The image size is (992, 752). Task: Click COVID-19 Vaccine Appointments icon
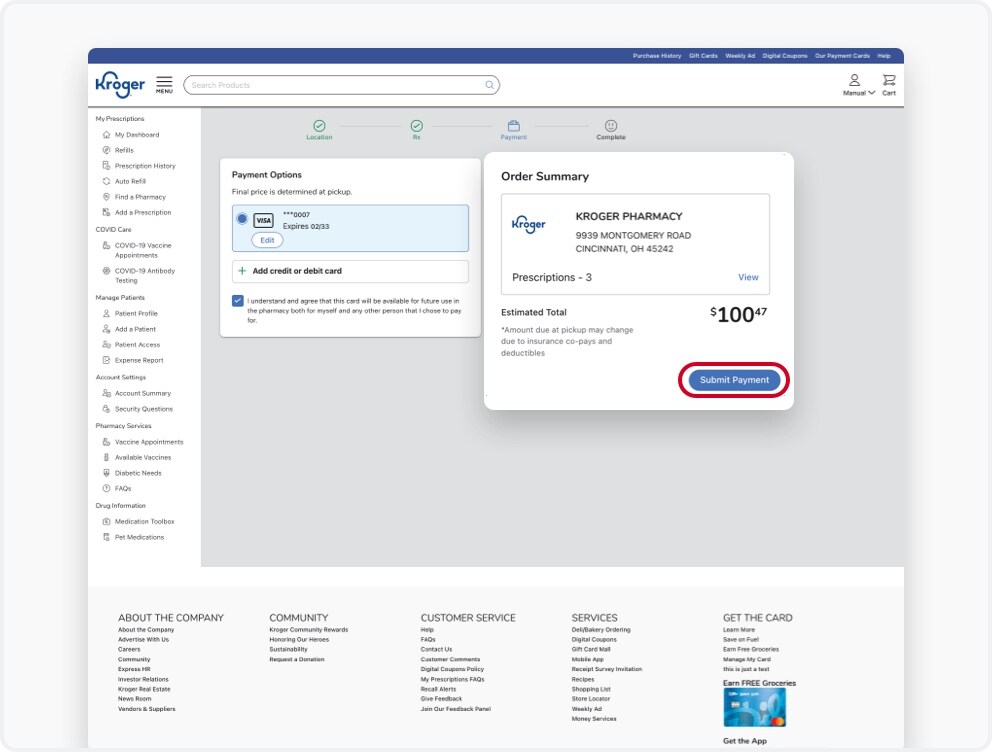pyautogui.click(x=106, y=245)
